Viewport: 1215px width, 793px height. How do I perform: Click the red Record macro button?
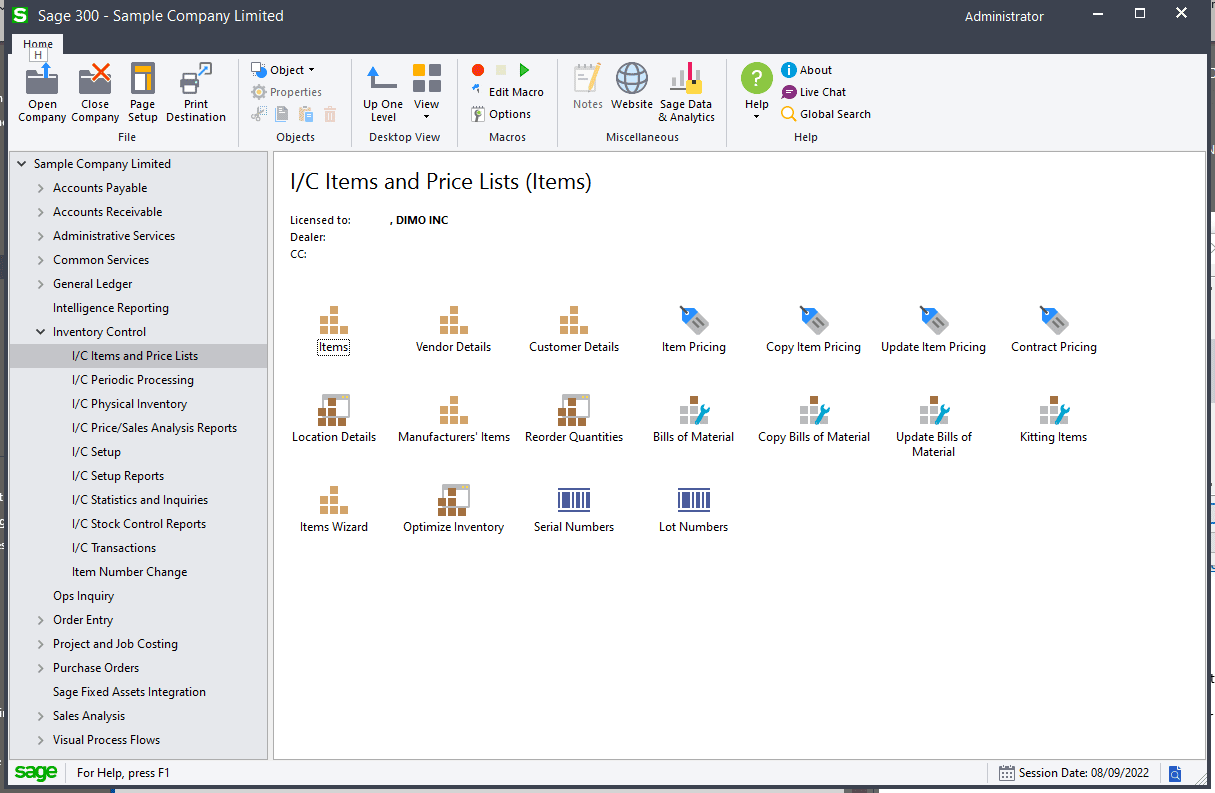478,70
